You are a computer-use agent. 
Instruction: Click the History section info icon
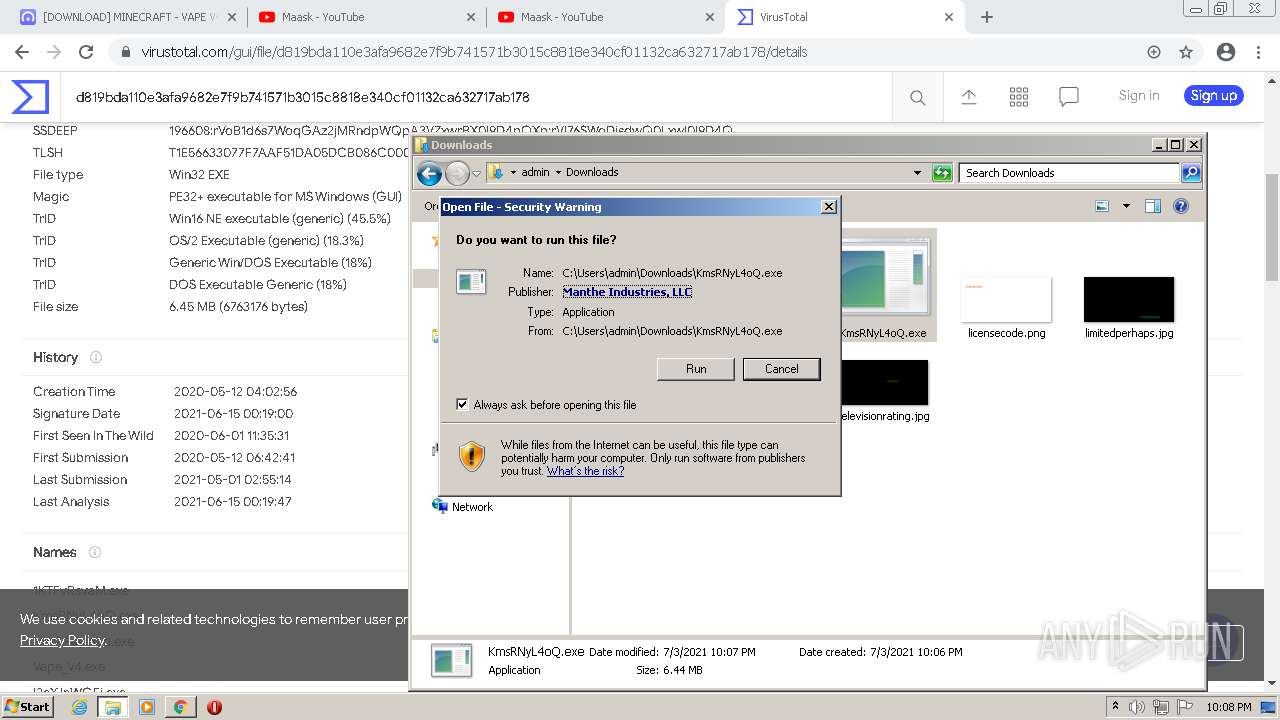pyautogui.click(x=96, y=357)
